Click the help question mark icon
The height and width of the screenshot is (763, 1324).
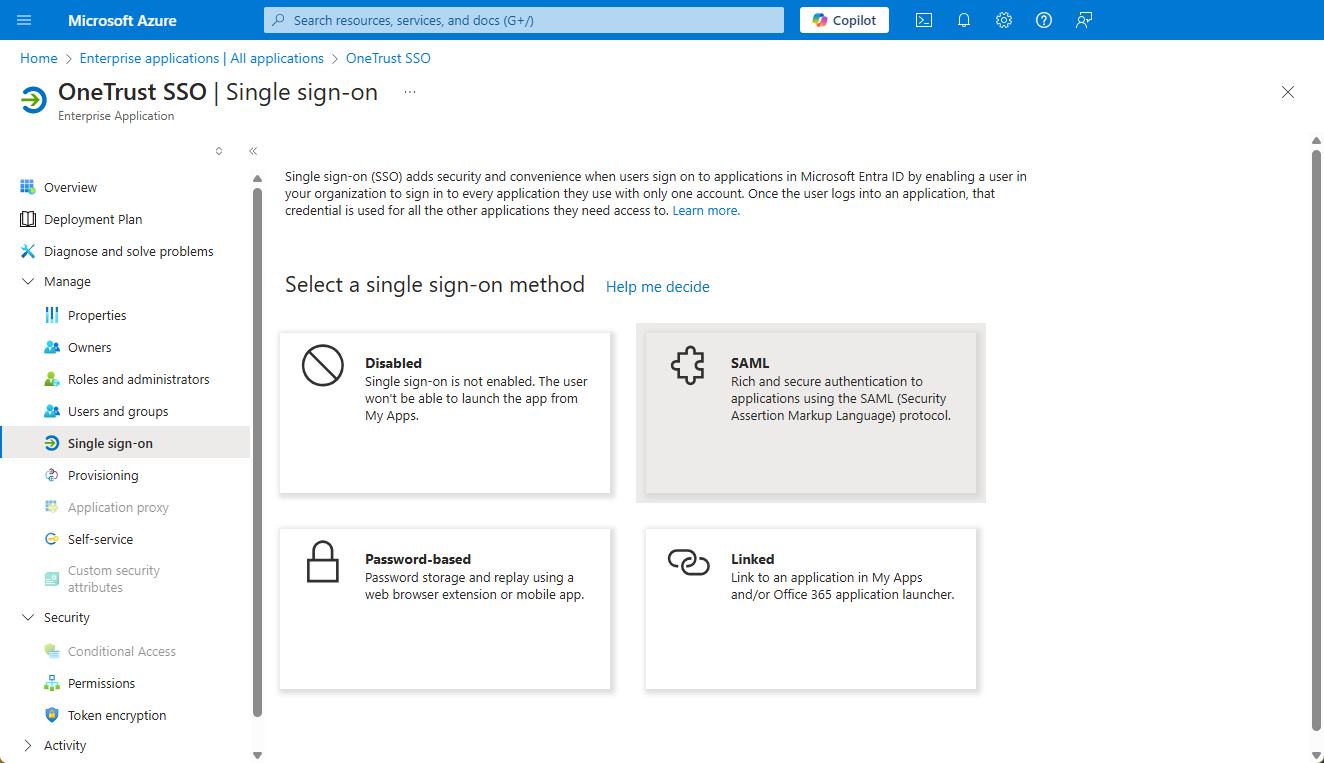pos(1044,20)
